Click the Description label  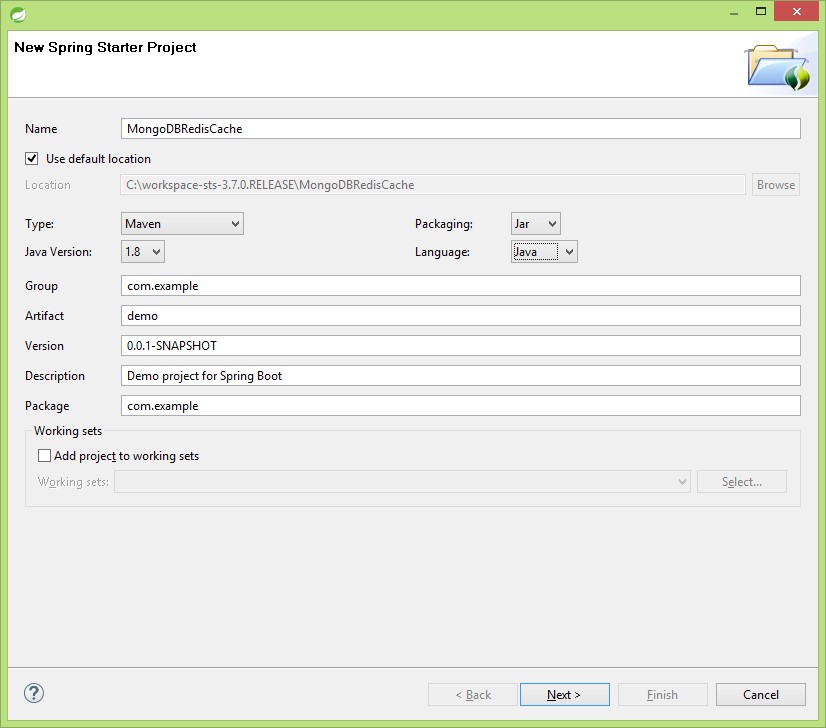[55, 376]
